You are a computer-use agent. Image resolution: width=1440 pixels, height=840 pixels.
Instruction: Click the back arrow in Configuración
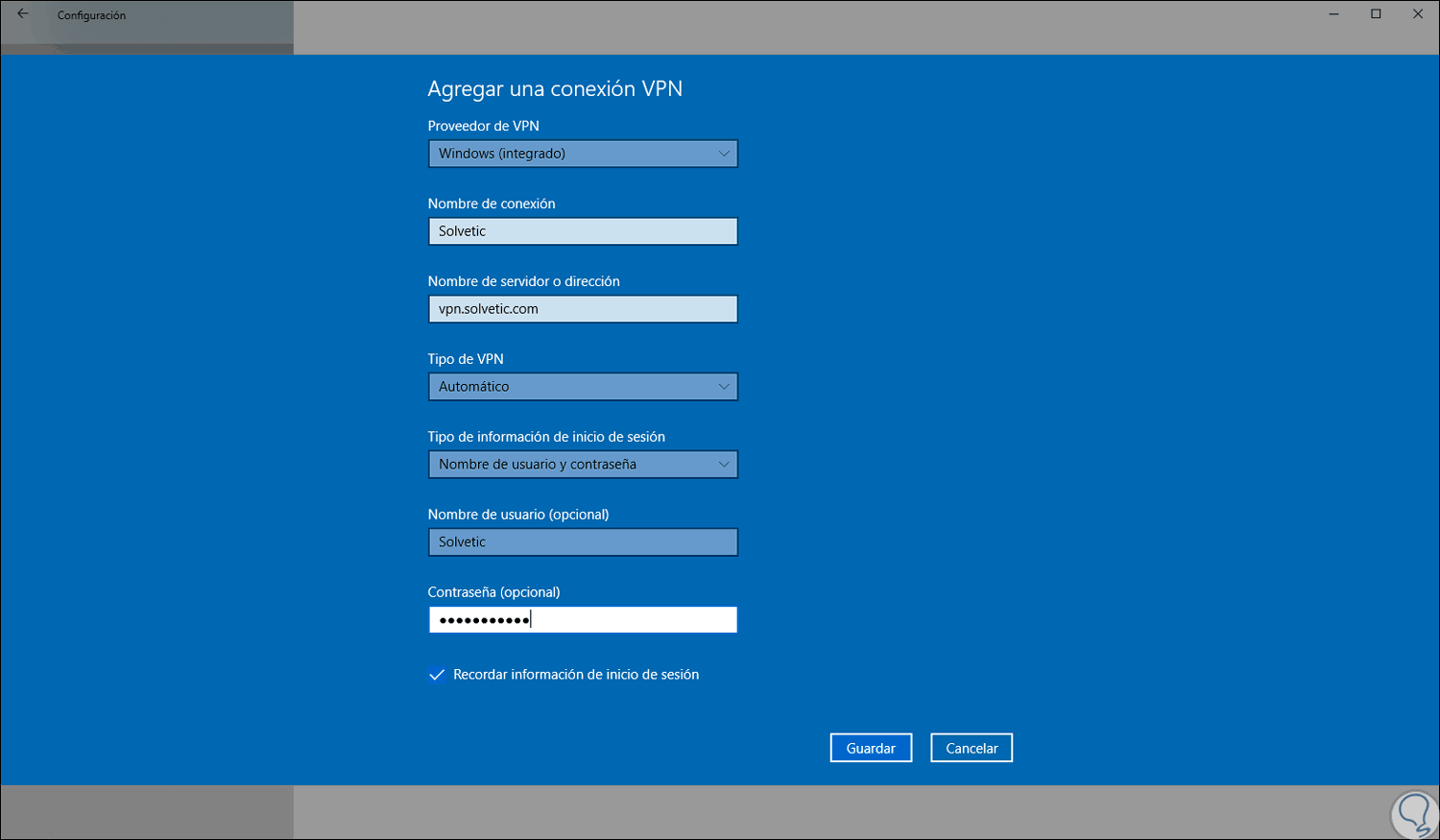22,14
